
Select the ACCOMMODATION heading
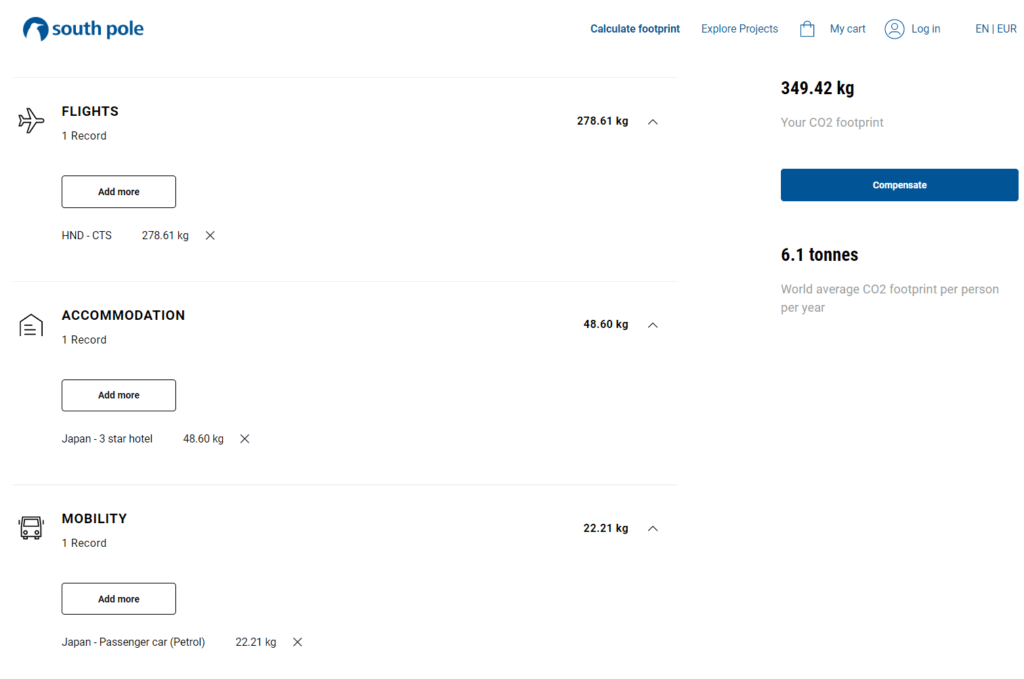[x=123, y=315]
